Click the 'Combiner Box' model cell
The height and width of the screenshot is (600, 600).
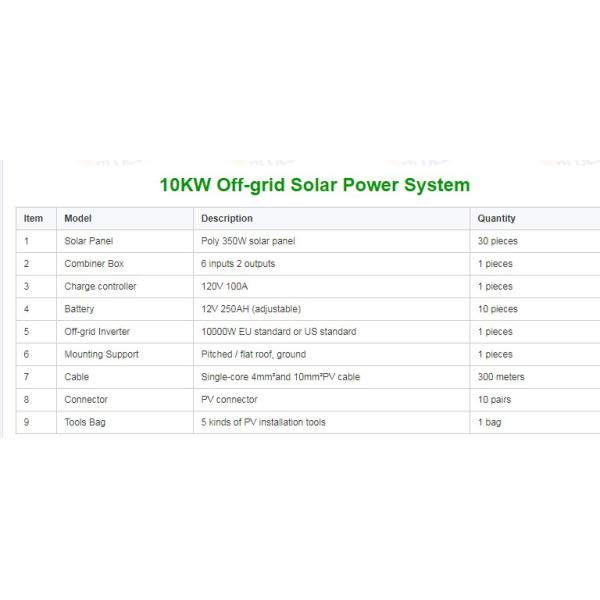click(x=94, y=264)
